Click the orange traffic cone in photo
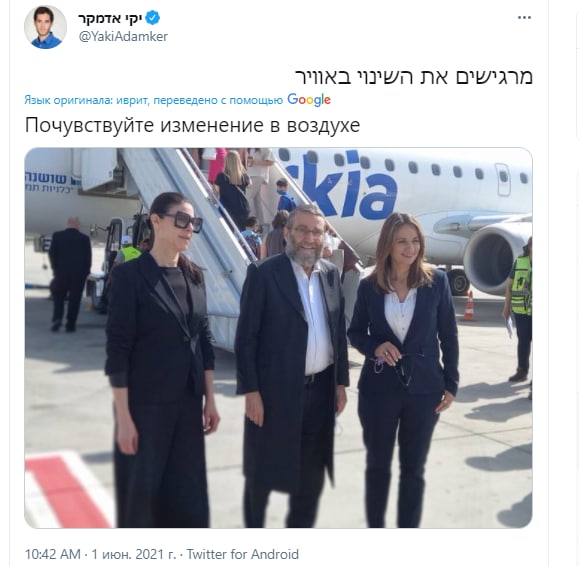This screenshot has width=579, height=566. [469, 306]
